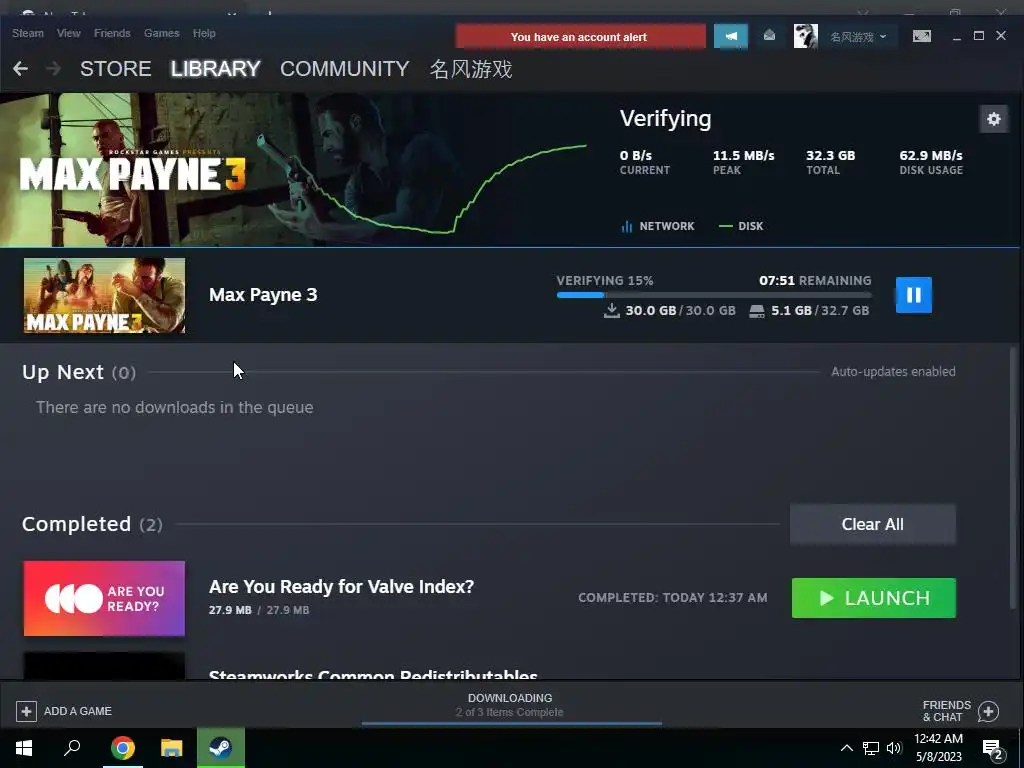Minimize the Steam window
This screenshot has height=768, width=1024.
(957, 37)
